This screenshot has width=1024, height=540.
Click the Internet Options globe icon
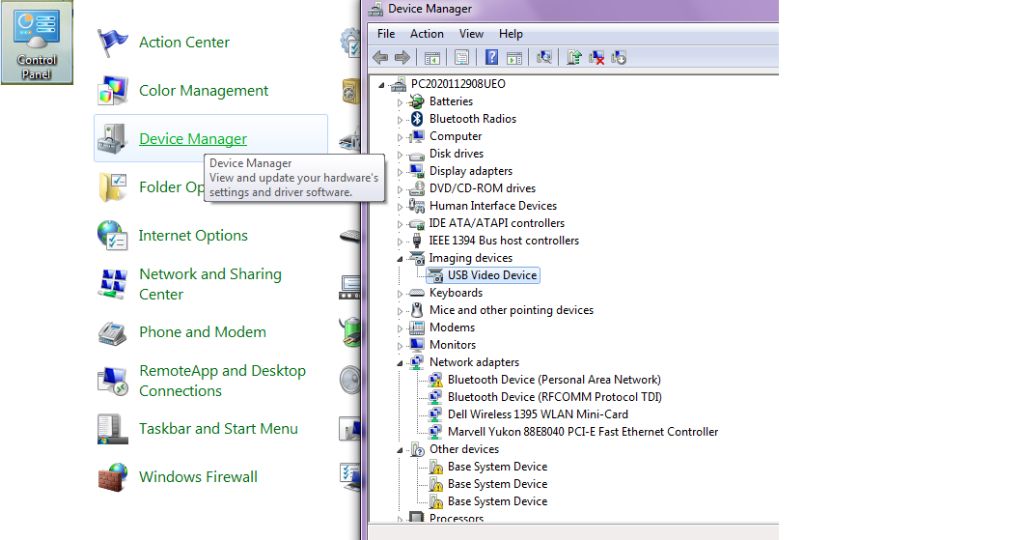[x=112, y=236]
